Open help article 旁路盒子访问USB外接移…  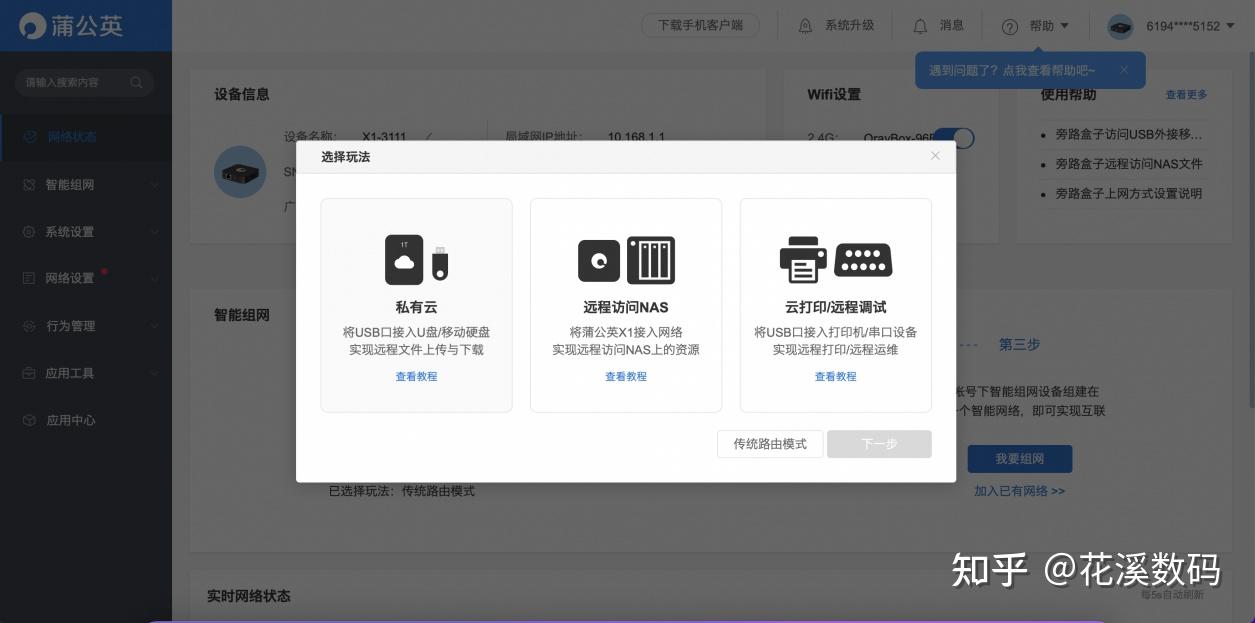(x=1129, y=134)
